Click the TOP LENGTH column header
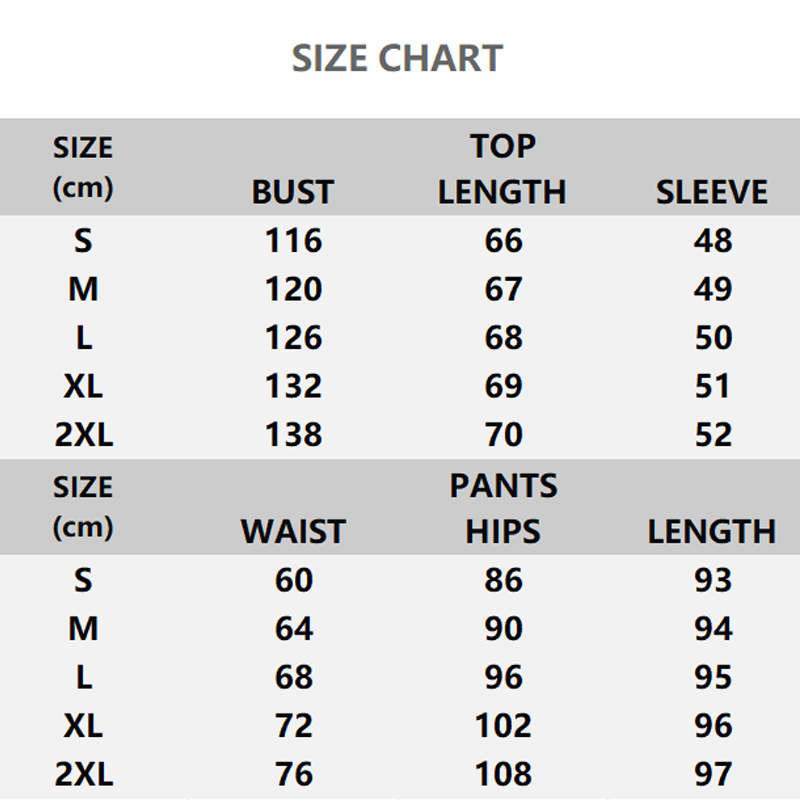 pyautogui.click(x=503, y=170)
